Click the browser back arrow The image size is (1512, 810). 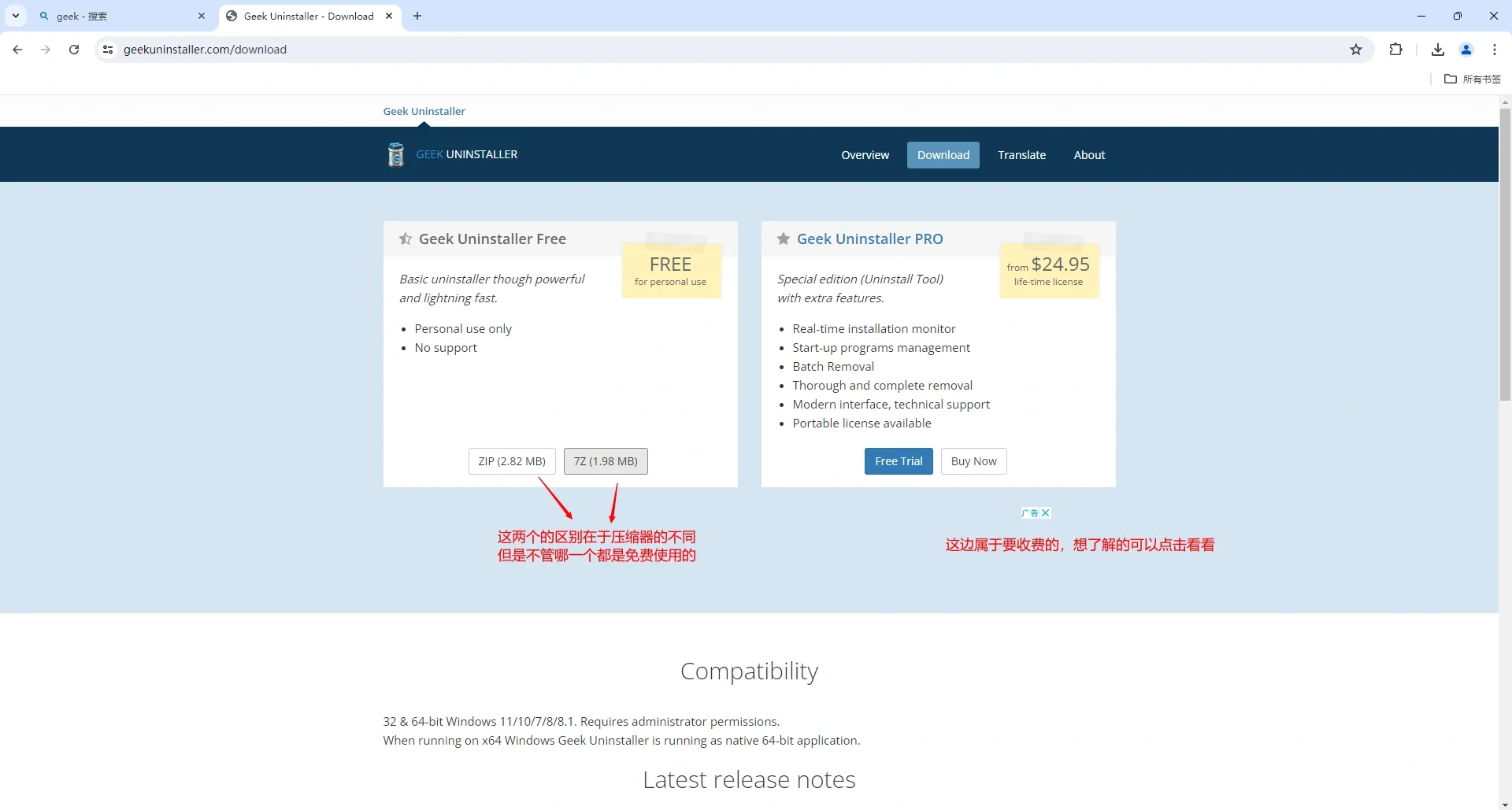tap(17, 50)
